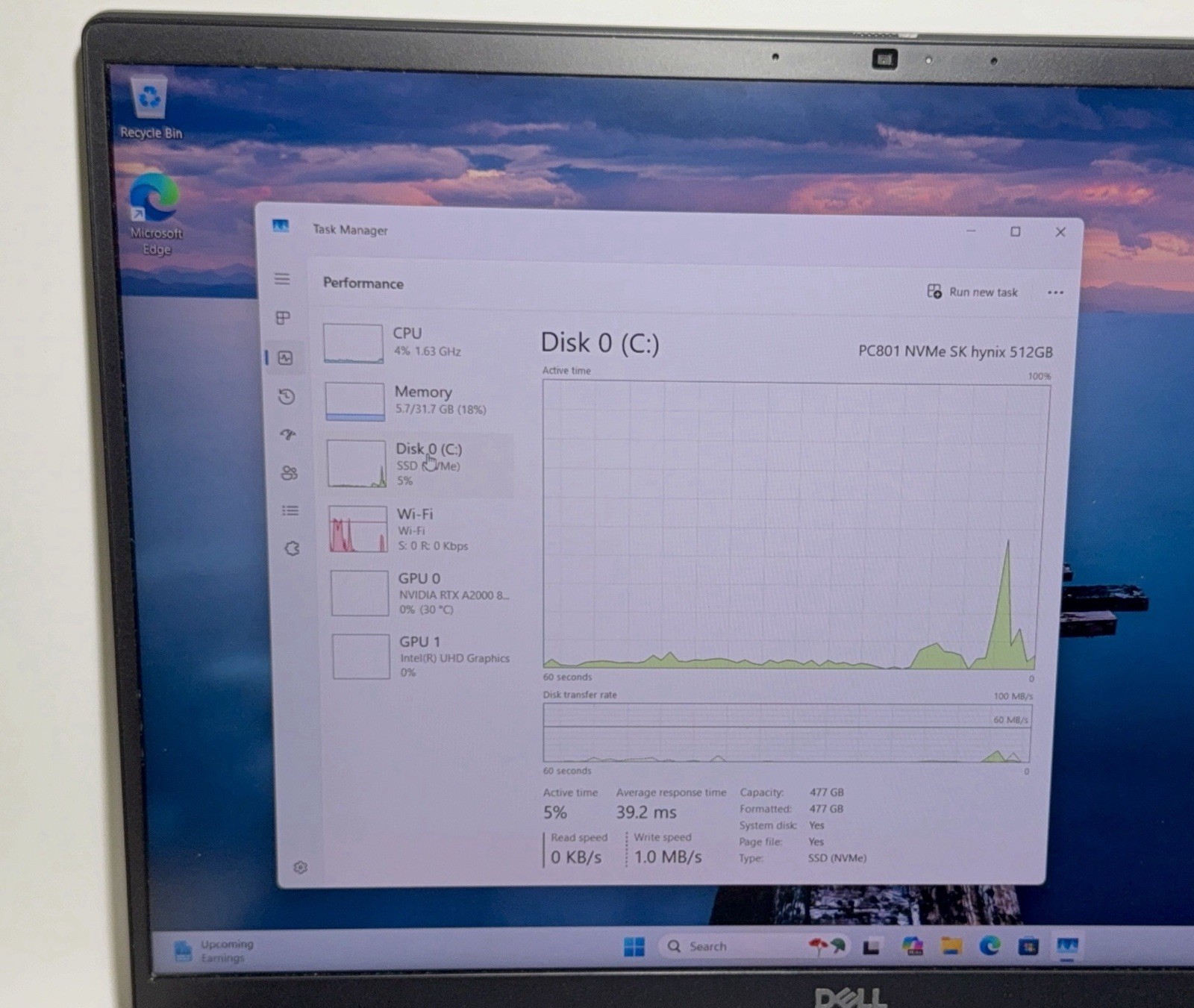
Task: Open Microsoft Edge desktop shortcut
Action: (x=155, y=215)
